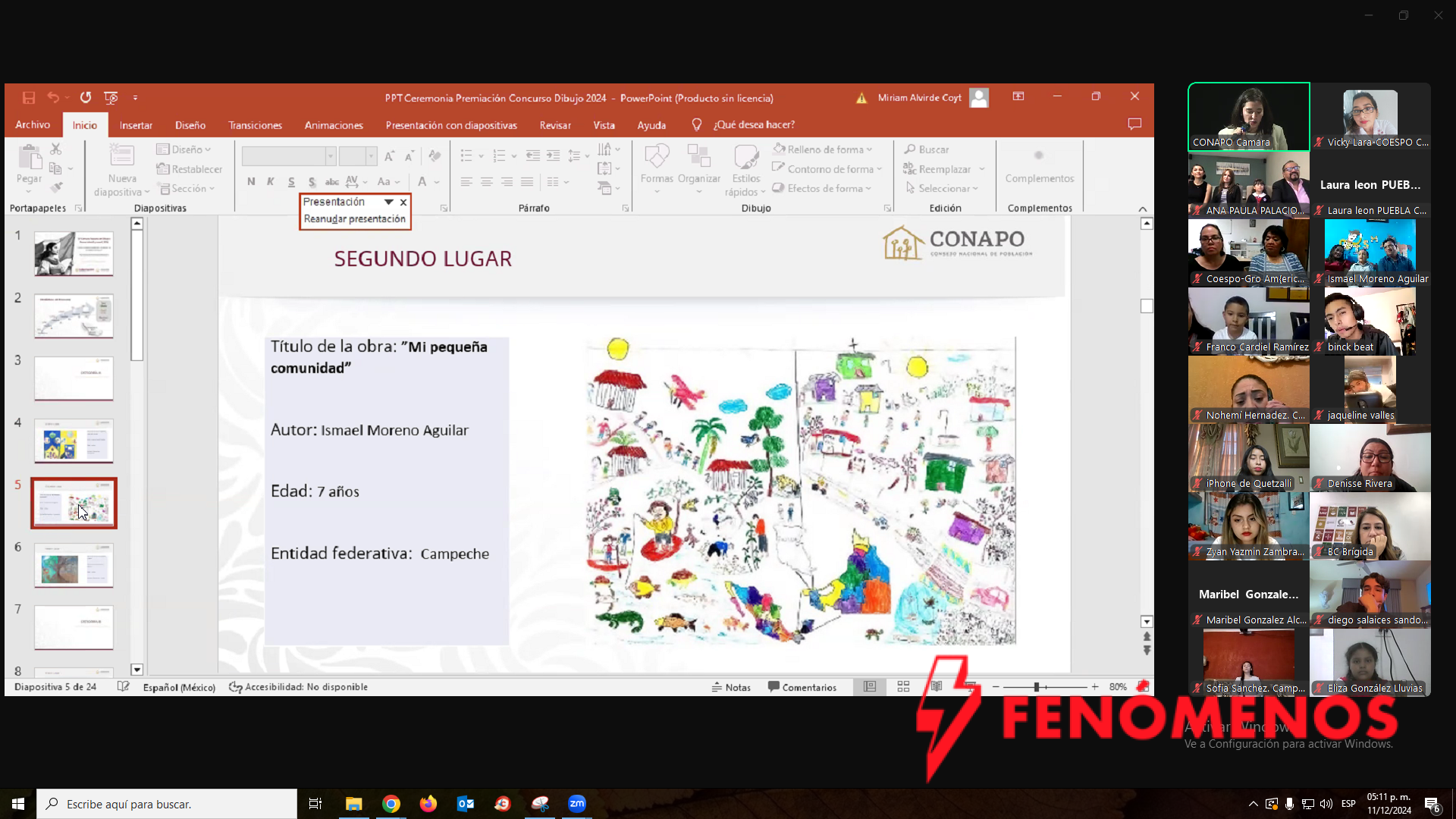This screenshot has width=1456, height=819.
Task: Click the zoom in plus button
Action: (1094, 687)
